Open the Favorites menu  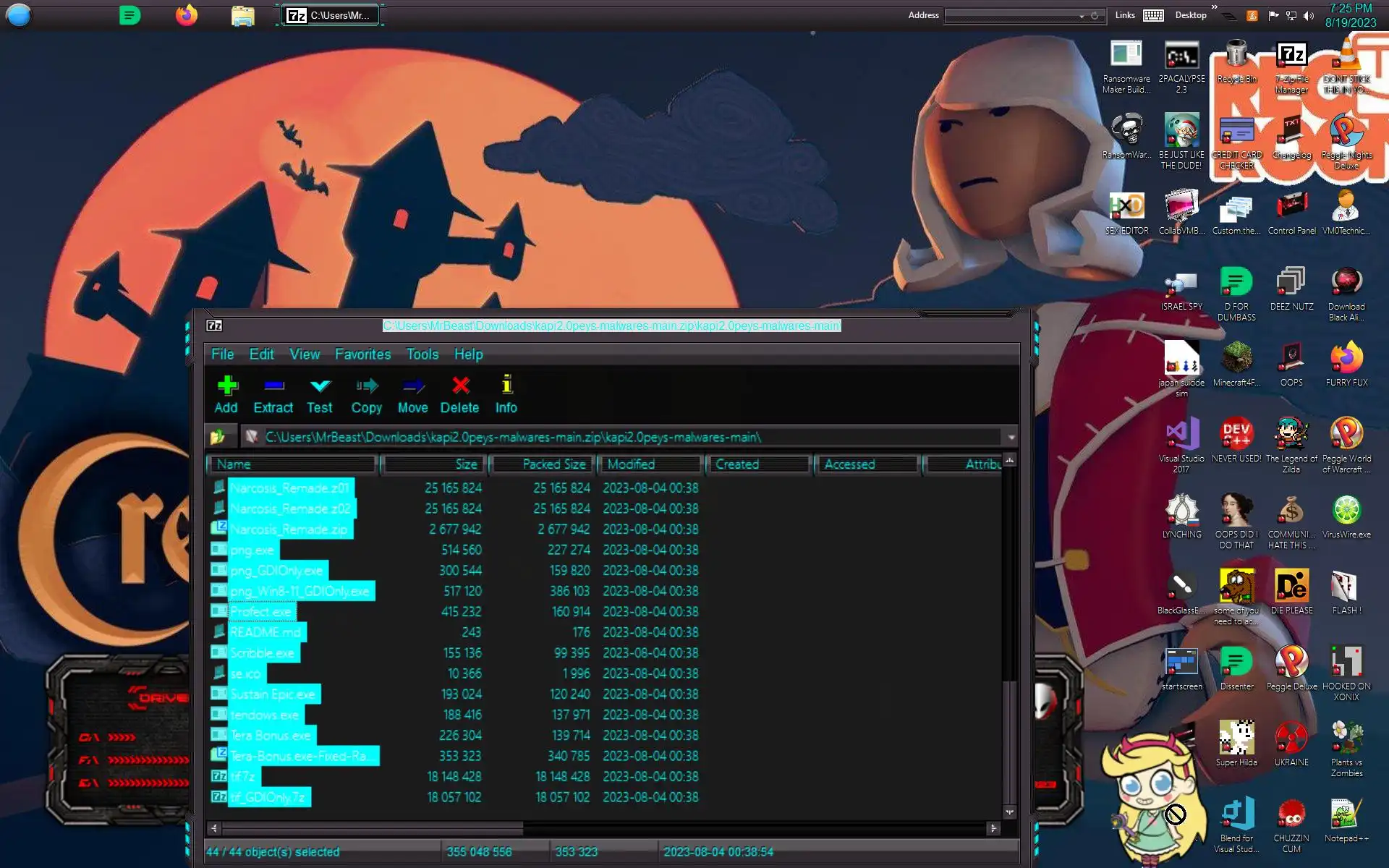[x=362, y=354]
